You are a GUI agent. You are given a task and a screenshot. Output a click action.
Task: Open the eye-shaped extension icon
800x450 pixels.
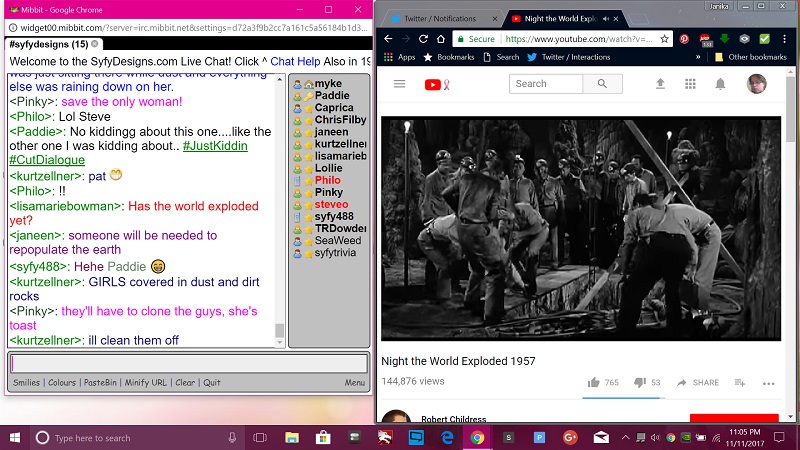[x=744, y=39]
